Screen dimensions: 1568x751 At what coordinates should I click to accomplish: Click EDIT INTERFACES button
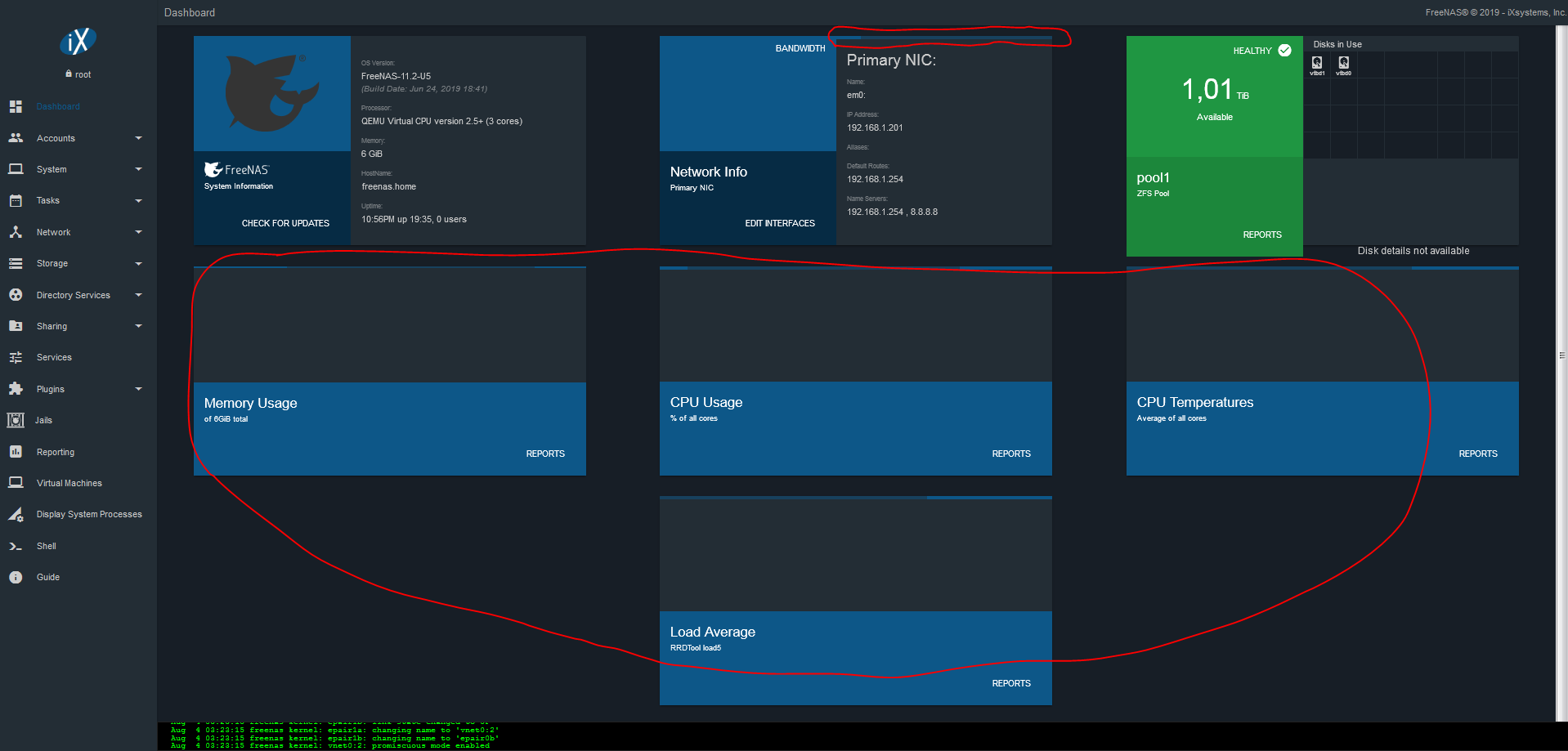pos(780,223)
